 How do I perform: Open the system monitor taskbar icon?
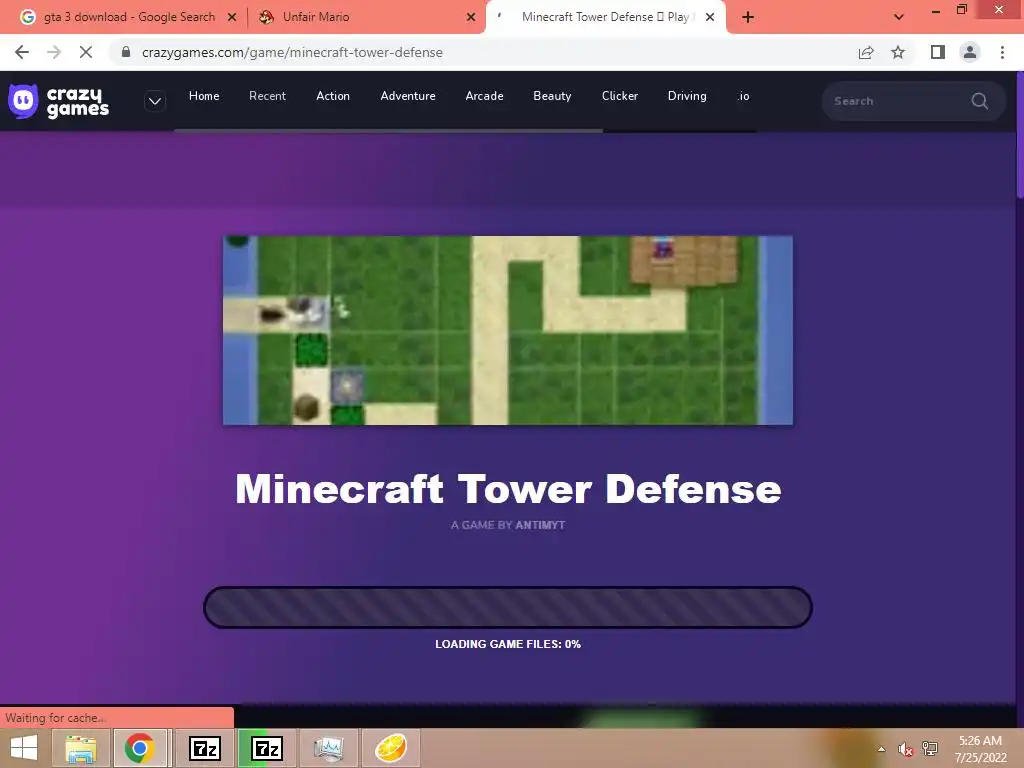[x=328, y=748]
